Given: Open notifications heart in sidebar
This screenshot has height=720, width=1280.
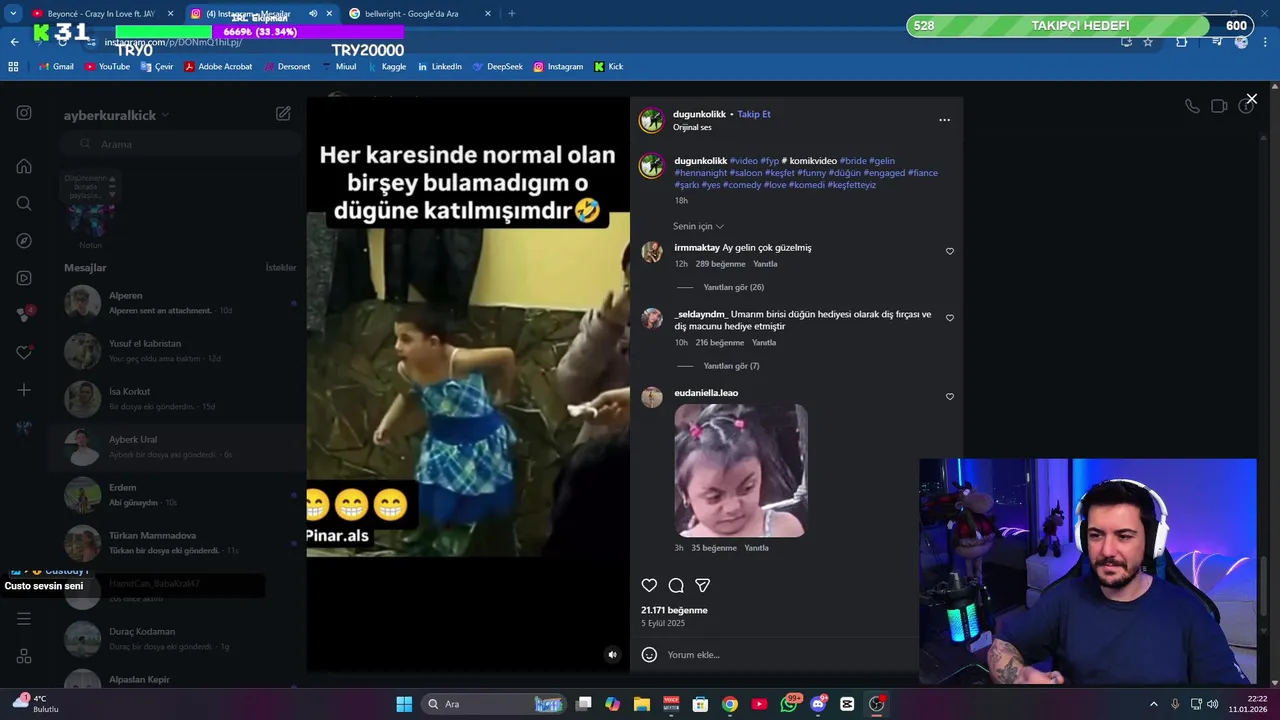Looking at the screenshot, I should coord(24,353).
